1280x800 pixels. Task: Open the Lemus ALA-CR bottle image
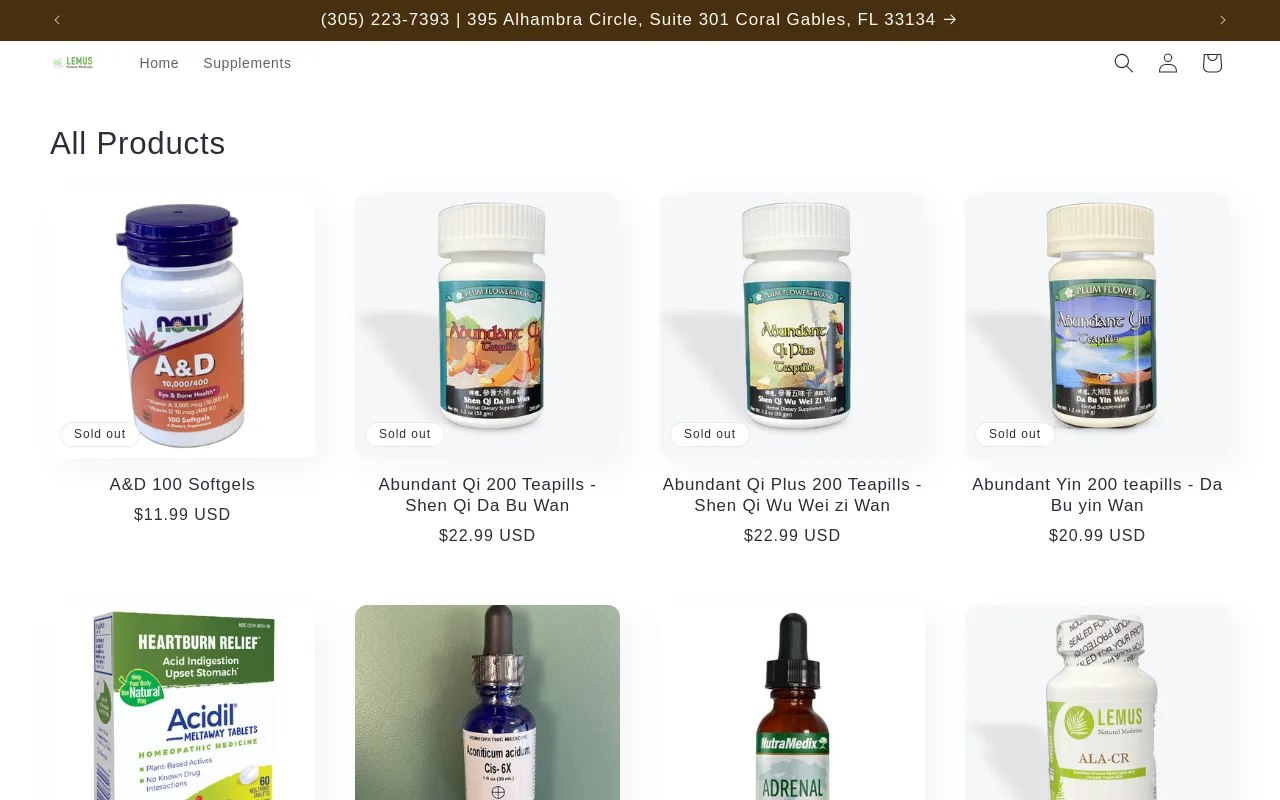1097,702
